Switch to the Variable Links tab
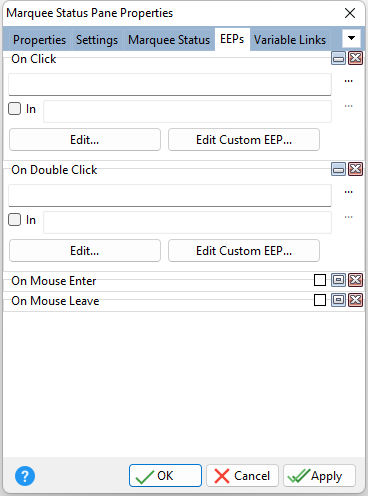The height and width of the screenshot is (496, 368). [x=290, y=40]
